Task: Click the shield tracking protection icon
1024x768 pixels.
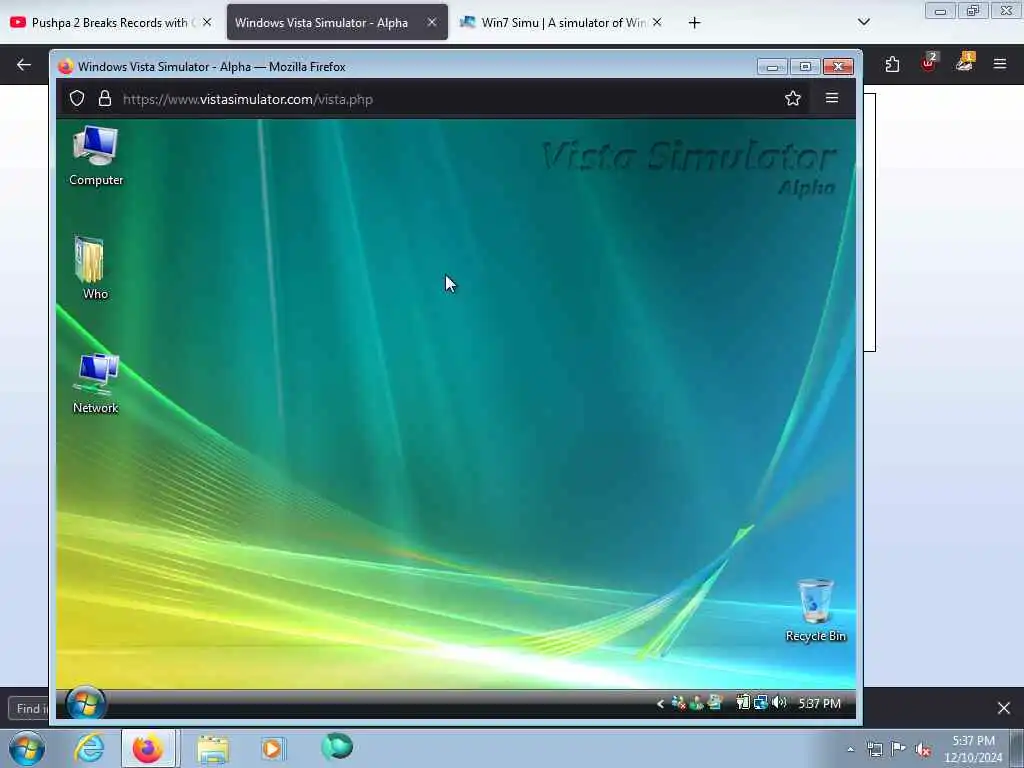Action: pos(77,99)
